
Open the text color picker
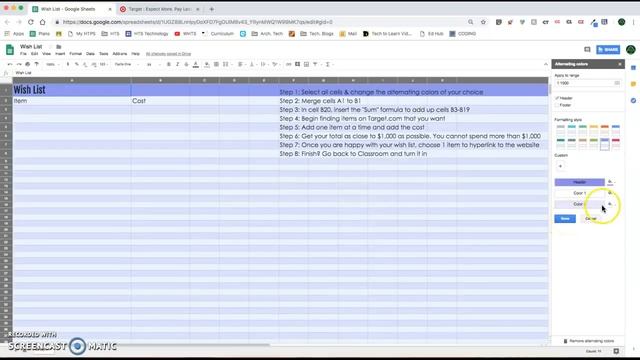tap(196, 64)
